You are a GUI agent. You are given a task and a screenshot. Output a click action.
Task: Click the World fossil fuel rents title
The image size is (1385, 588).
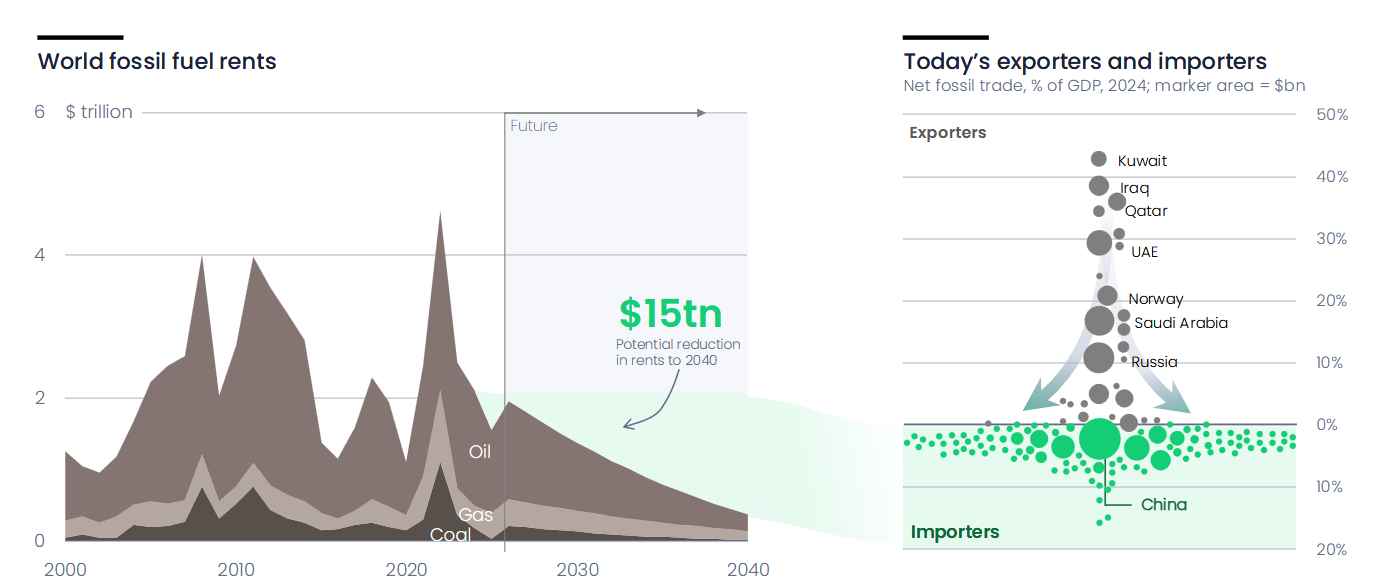tap(157, 61)
